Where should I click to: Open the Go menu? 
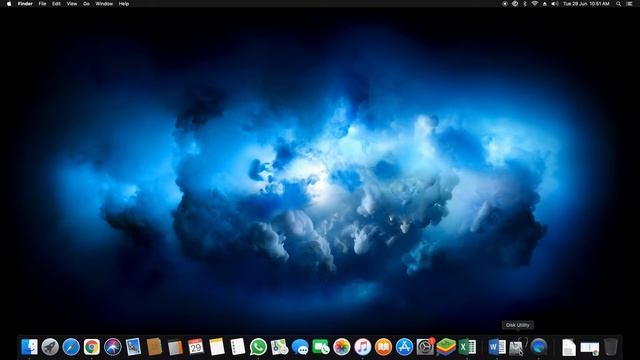coord(87,4)
